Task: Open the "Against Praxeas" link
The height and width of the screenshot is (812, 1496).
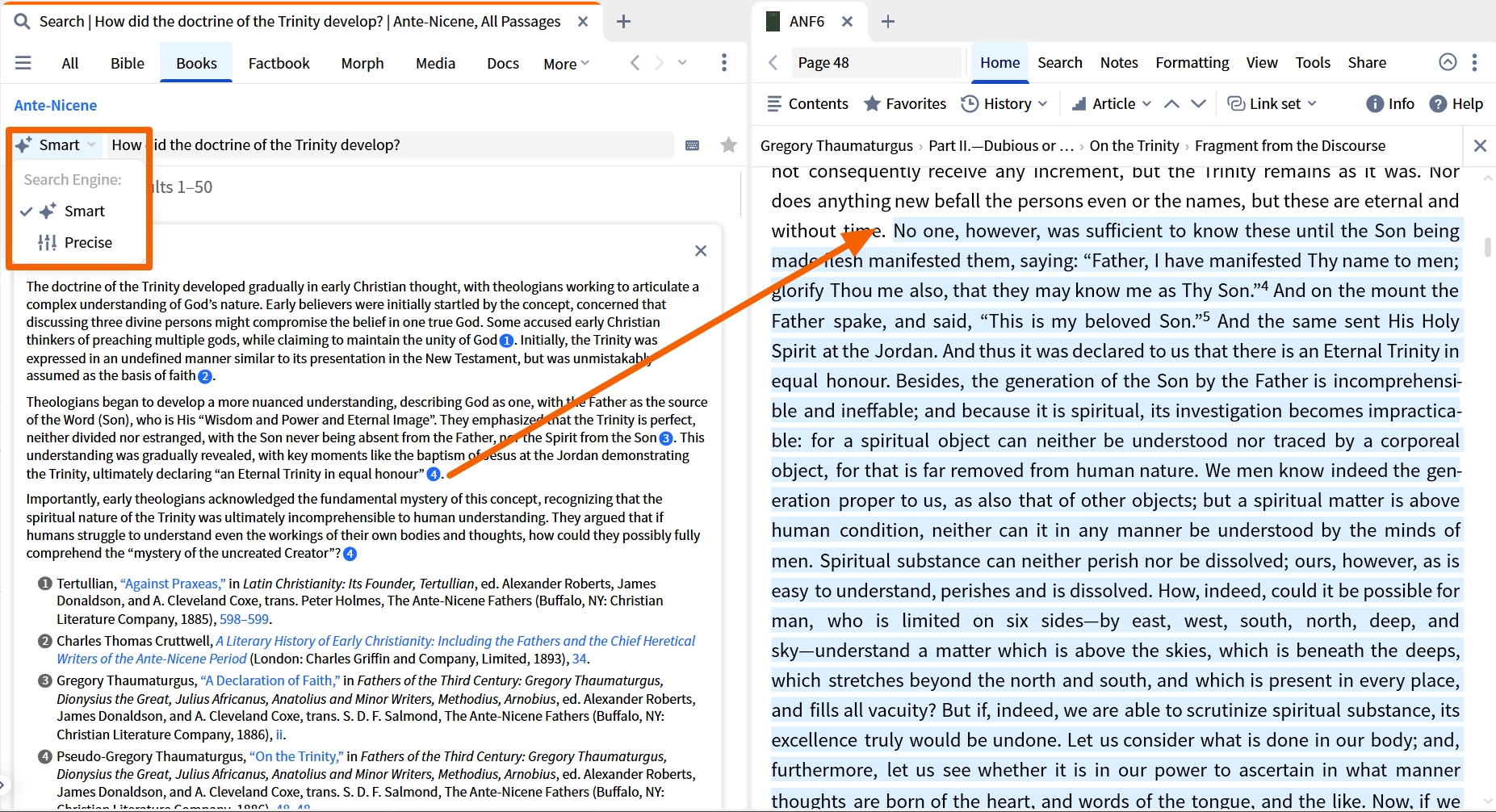Action: click(x=173, y=584)
